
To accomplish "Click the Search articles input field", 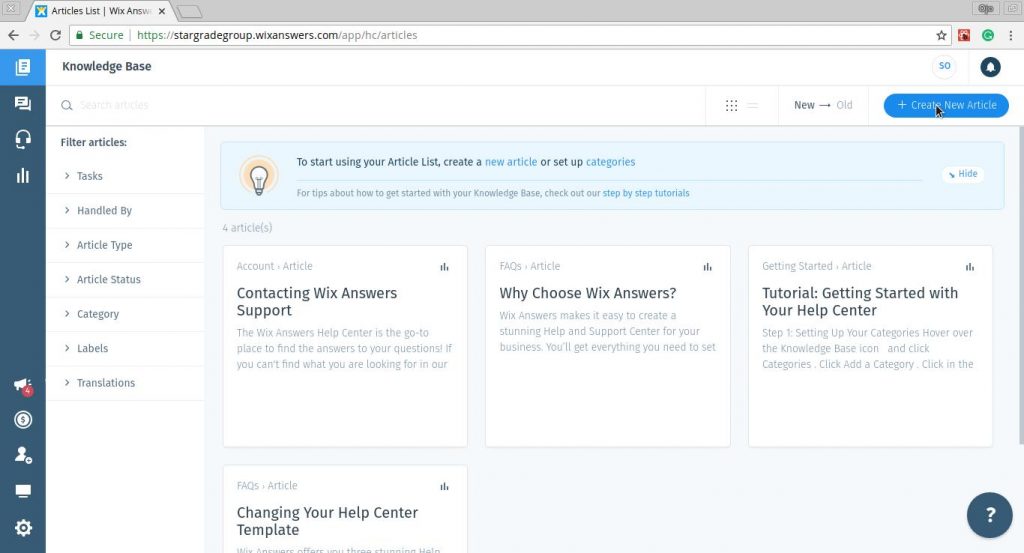I will (x=385, y=105).
